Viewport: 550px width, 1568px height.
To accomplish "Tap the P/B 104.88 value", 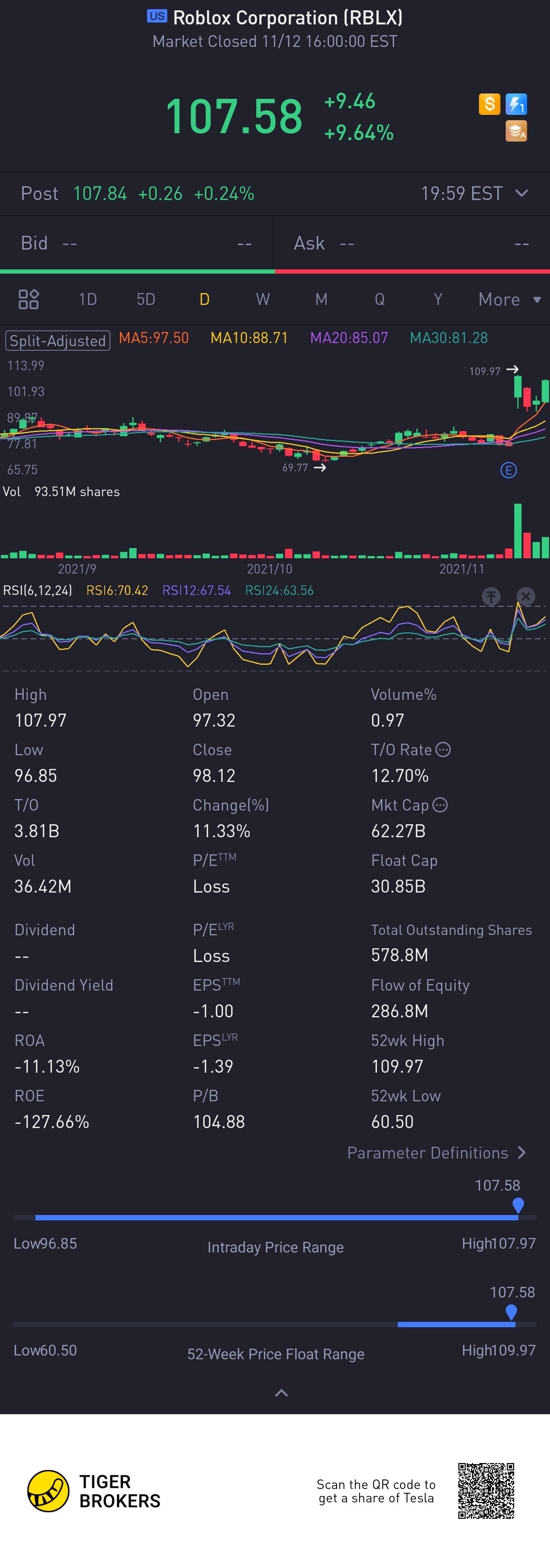I will click(218, 1121).
